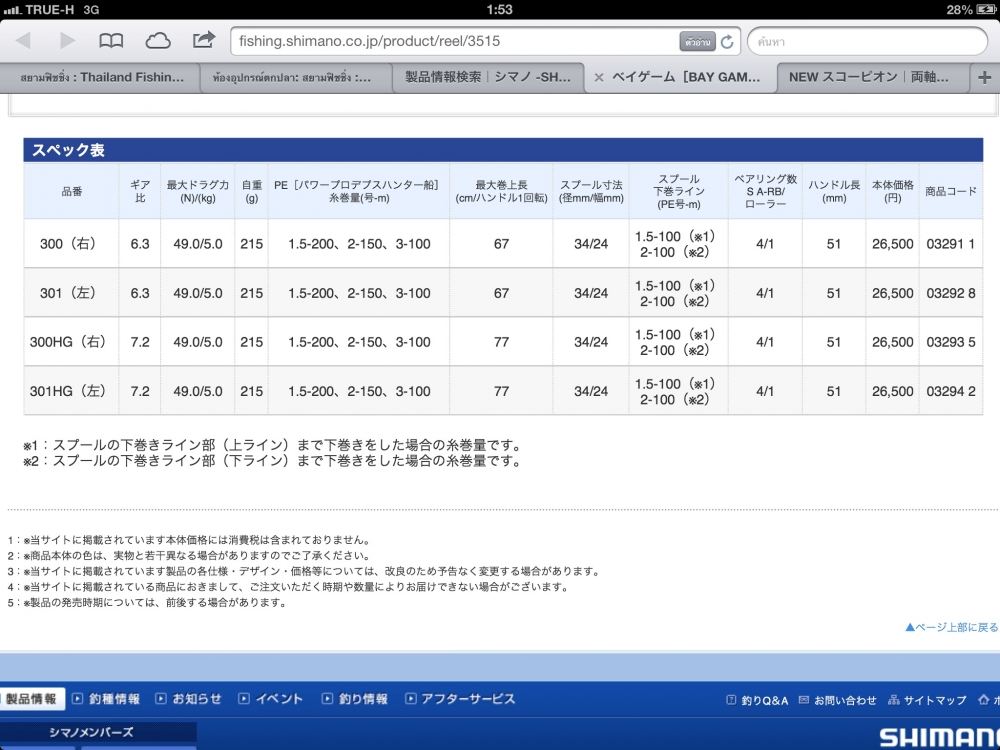Click the スプール下巻ライン column header
1000x750 pixels.
(679, 191)
